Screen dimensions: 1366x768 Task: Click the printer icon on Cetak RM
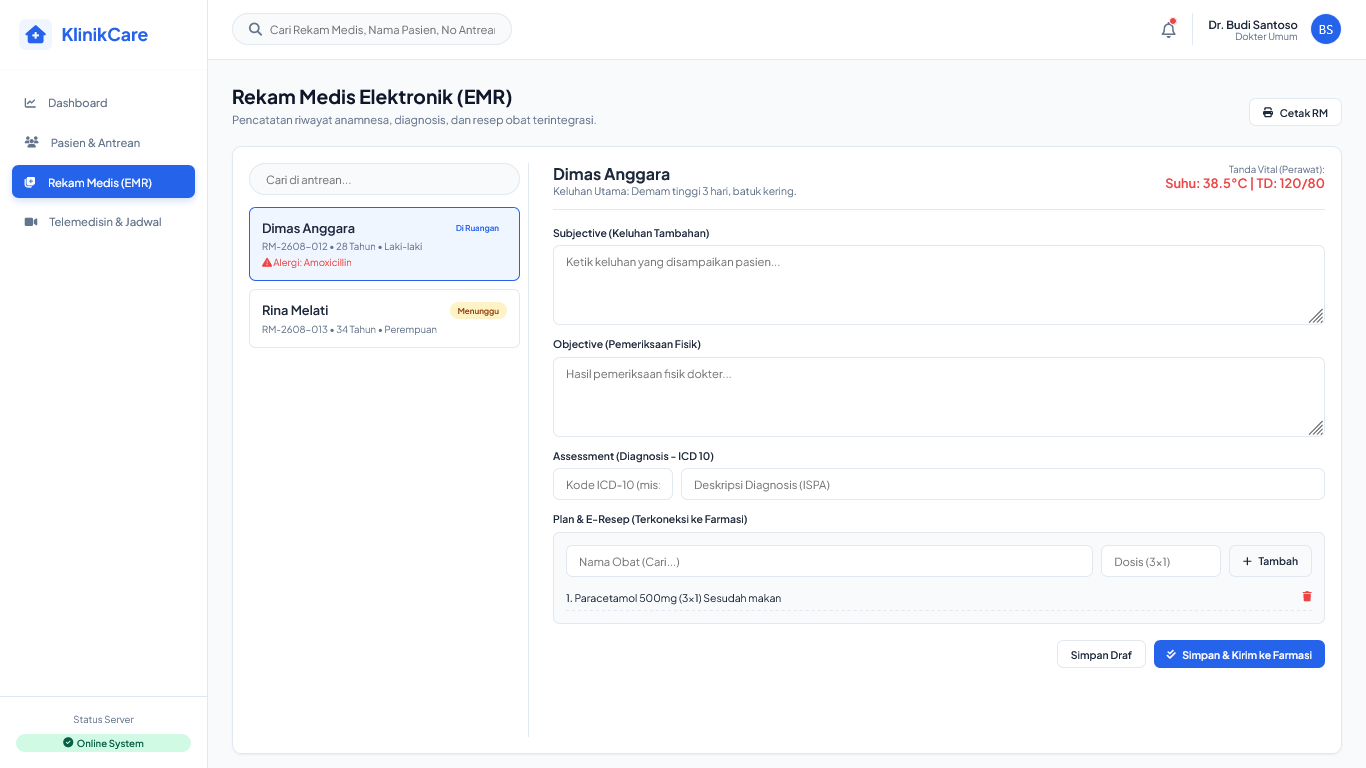(x=1268, y=113)
